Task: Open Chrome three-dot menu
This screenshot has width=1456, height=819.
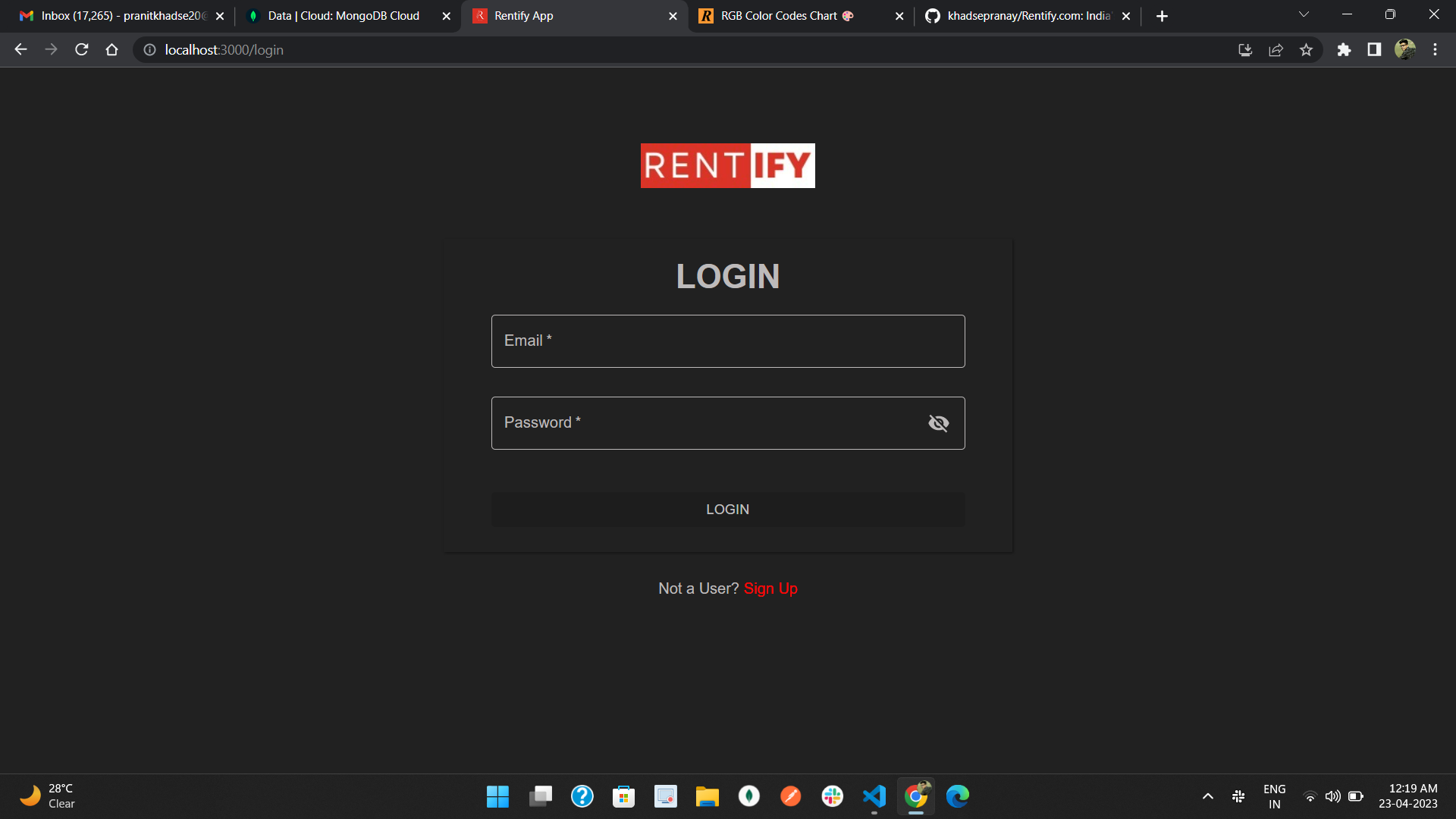Action: (1435, 50)
